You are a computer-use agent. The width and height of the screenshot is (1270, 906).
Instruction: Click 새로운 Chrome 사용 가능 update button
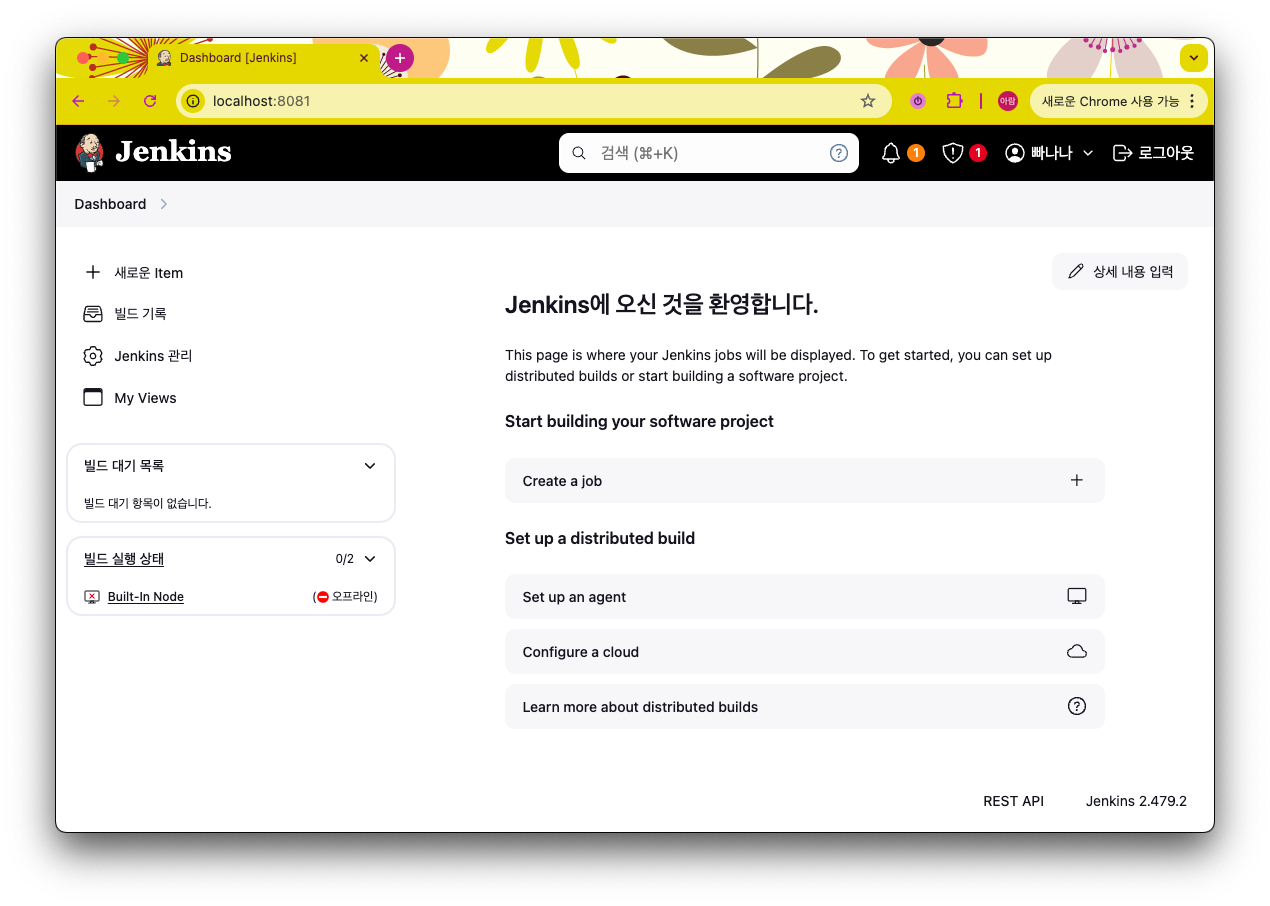[1110, 101]
